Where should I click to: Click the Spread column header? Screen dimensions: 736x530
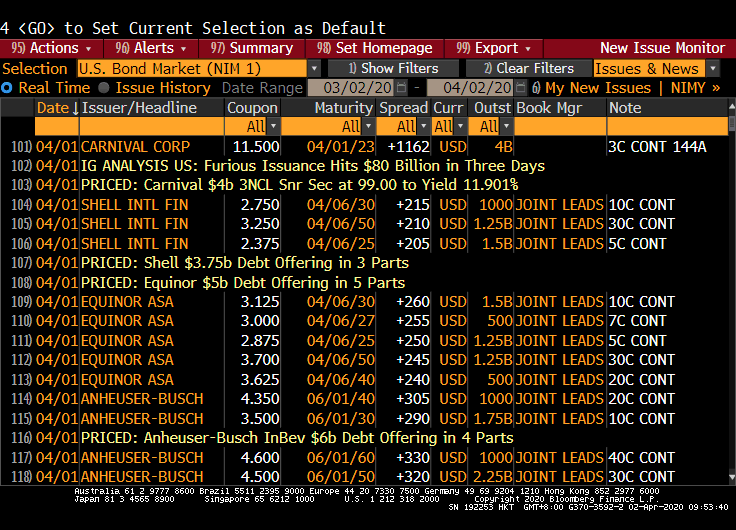click(x=403, y=108)
